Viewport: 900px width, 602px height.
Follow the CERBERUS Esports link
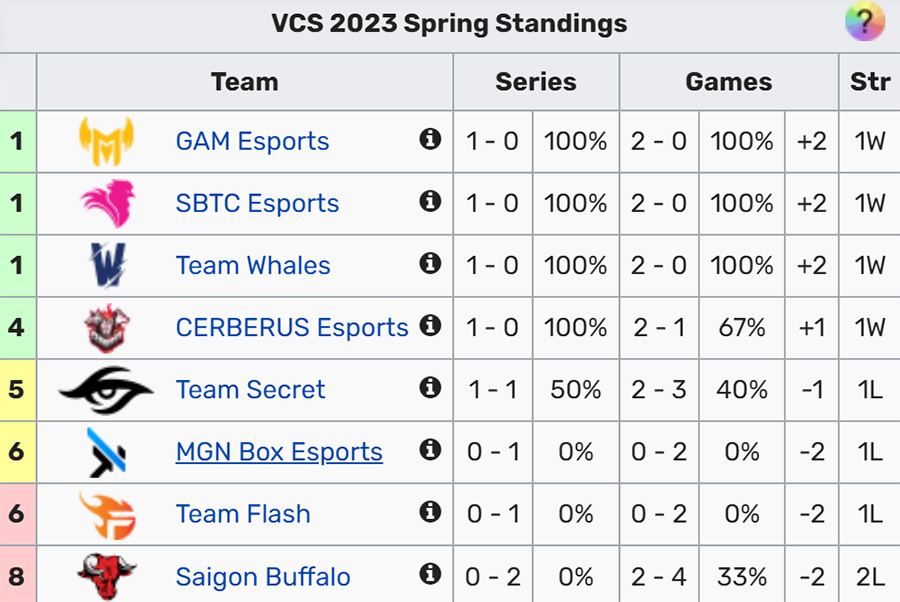coord(292,327)
